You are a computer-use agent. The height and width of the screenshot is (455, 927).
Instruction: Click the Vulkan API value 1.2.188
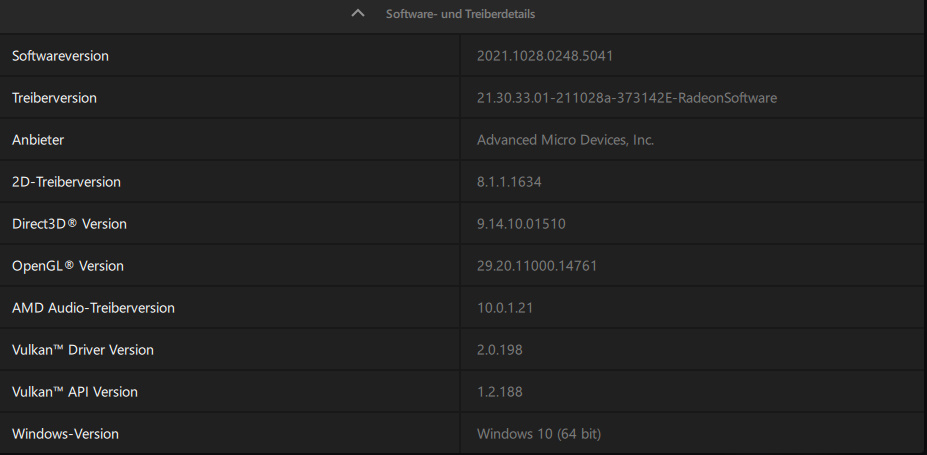[x=500, y=392]
